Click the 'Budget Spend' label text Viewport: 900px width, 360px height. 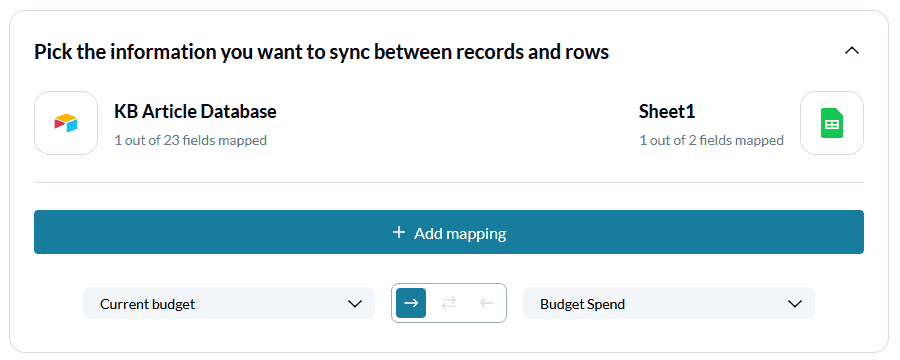click(x=583, y=304)
